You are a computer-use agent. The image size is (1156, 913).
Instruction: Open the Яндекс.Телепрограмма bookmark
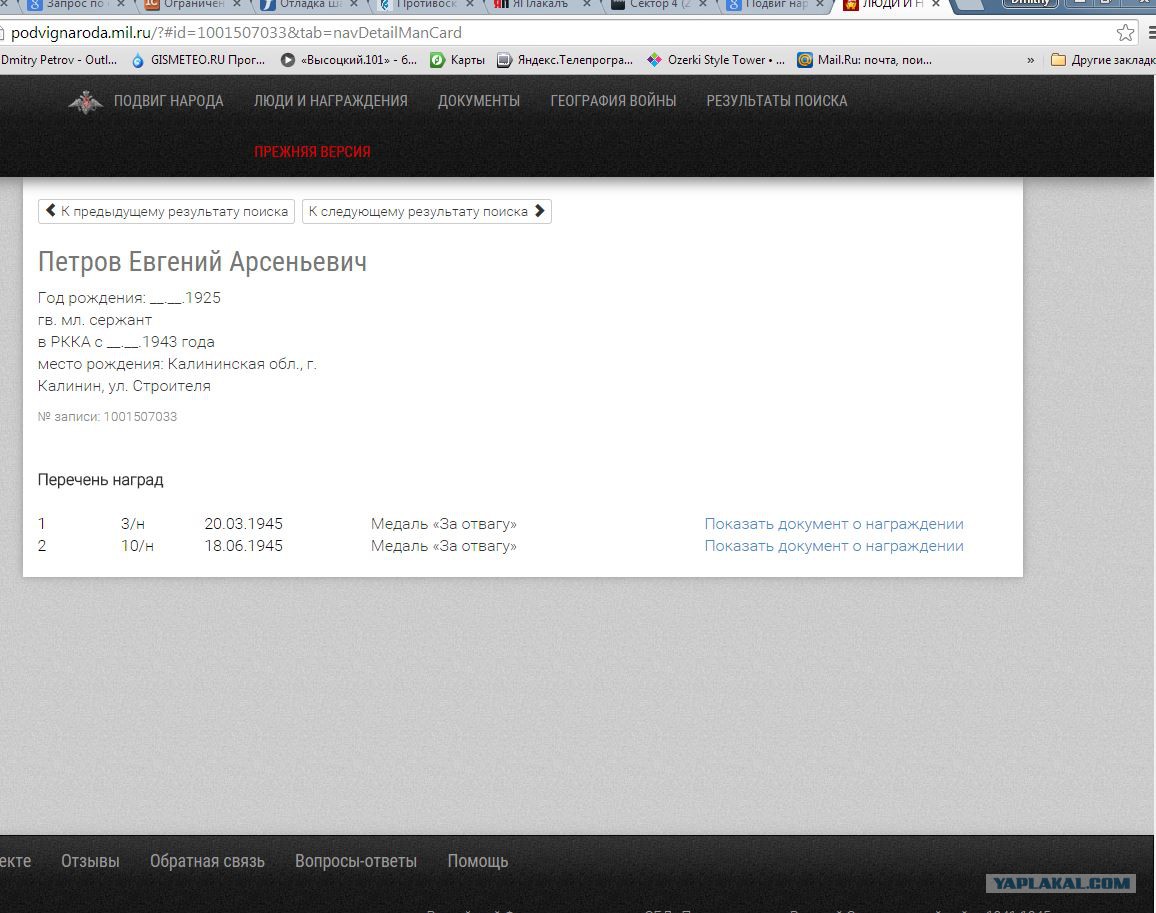pos(565,60)
